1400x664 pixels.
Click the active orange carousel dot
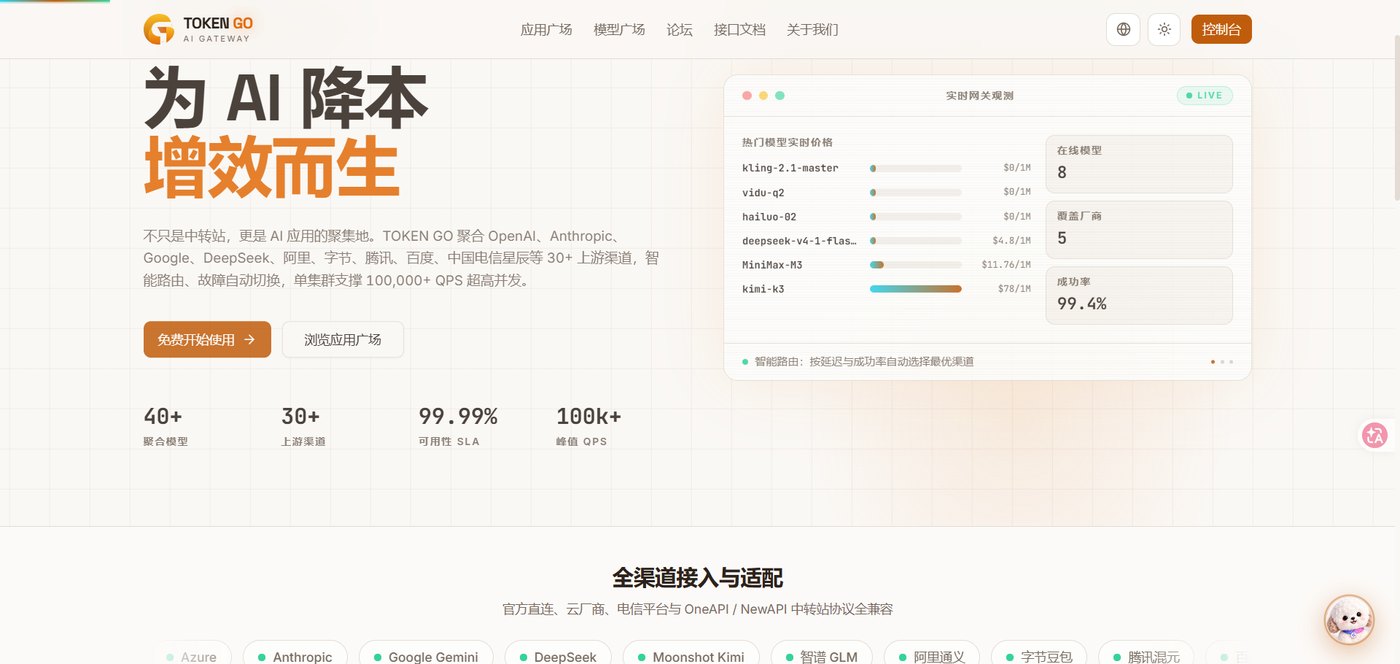pyautogui.click(x=1213, y=362)
